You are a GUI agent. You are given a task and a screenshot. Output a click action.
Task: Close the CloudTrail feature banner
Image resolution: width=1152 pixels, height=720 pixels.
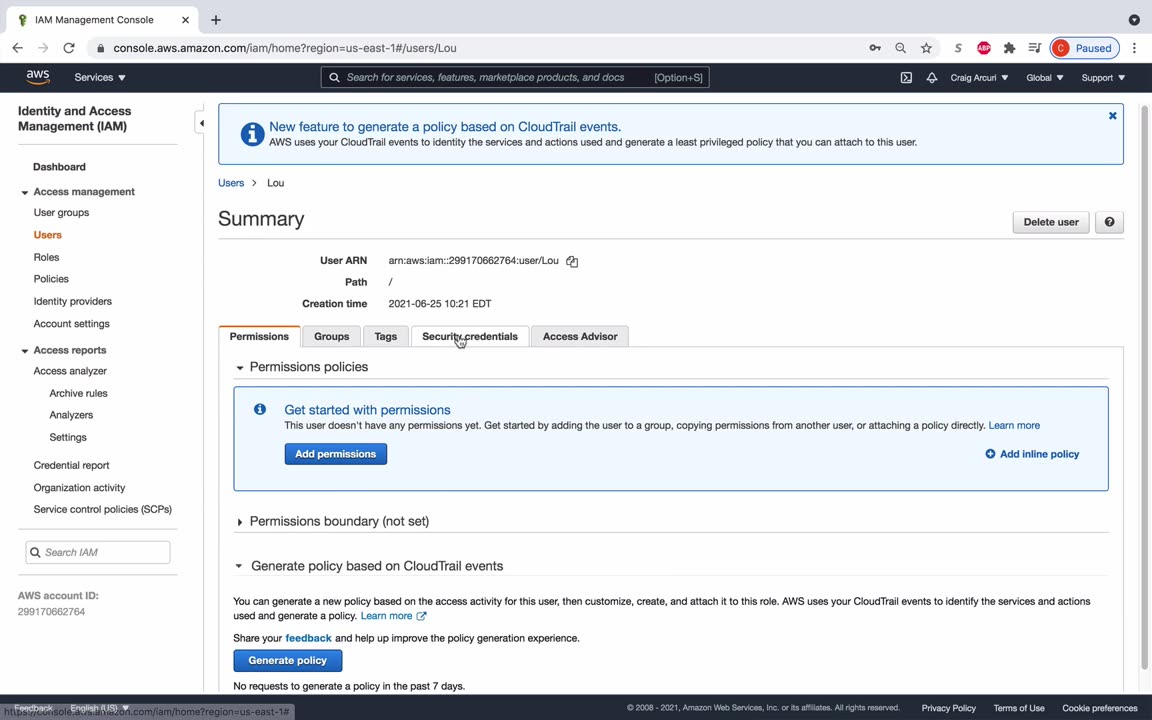coord(1112,115)
